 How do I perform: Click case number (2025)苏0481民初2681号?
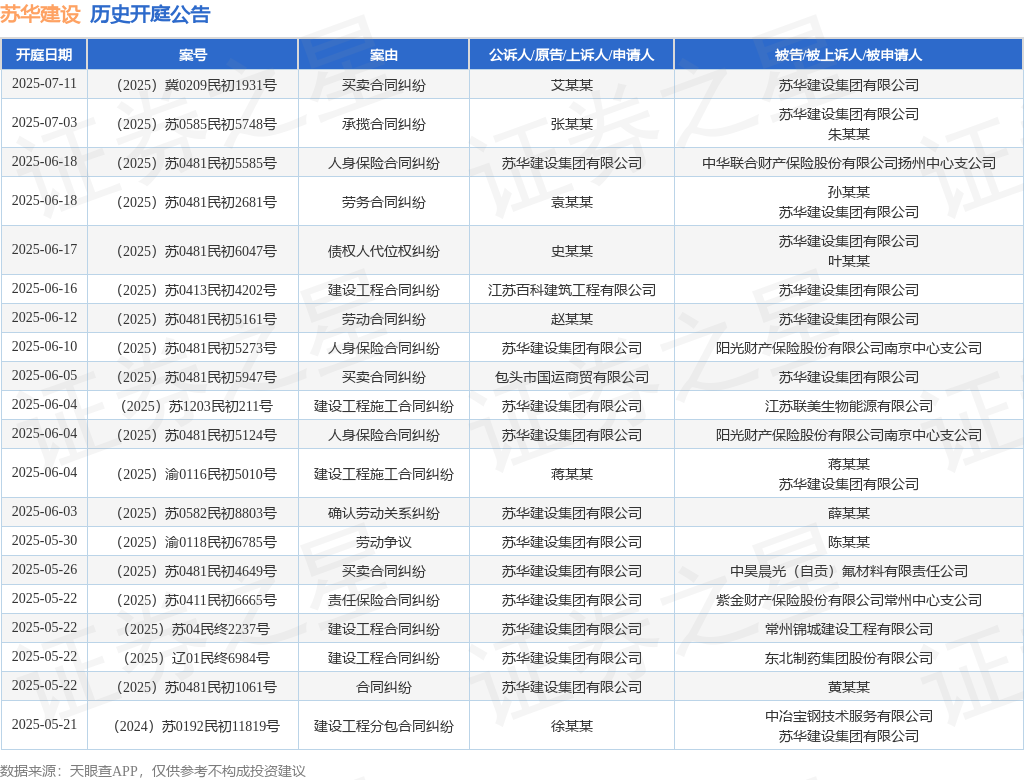pos(196,203)
